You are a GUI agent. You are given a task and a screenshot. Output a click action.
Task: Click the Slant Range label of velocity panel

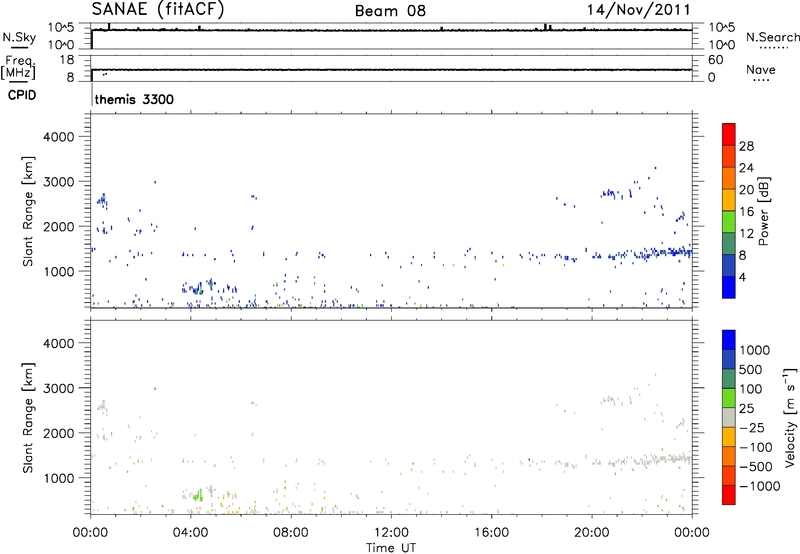[x=28, y=418]
